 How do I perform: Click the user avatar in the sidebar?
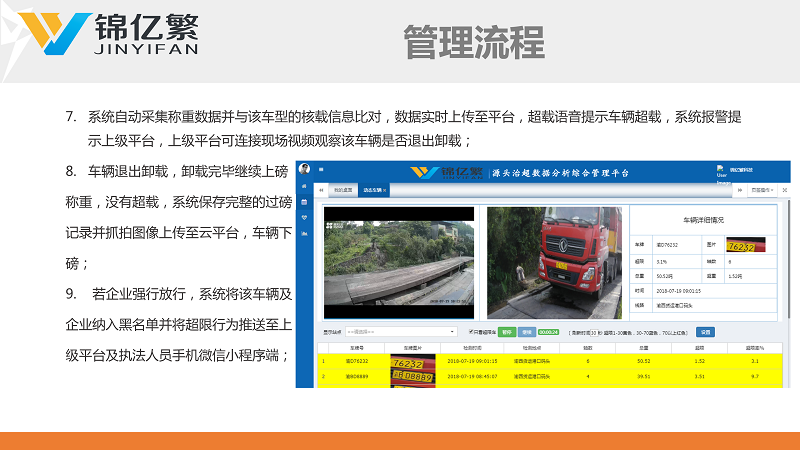coord(304,170)
